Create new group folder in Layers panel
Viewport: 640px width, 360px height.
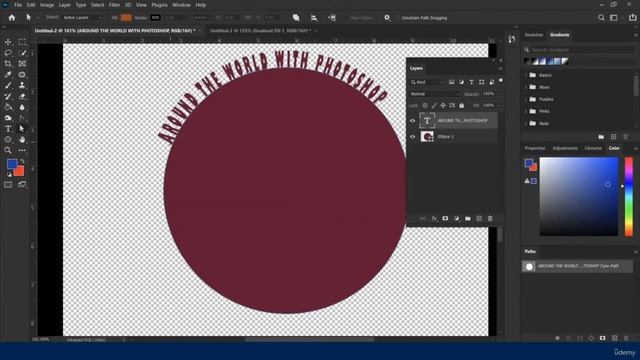click(468, 219)
